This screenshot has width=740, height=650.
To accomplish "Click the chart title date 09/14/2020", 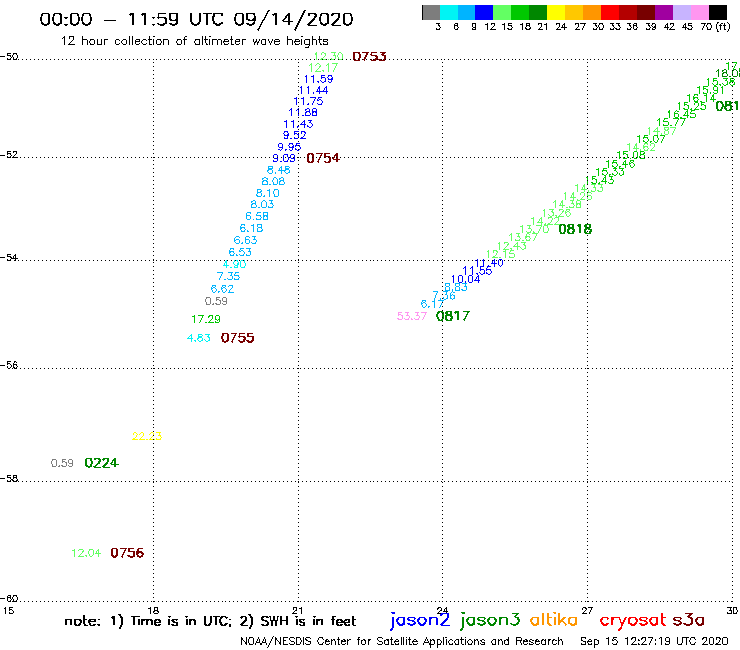I will pyautogui.click(x=293, y=20).
